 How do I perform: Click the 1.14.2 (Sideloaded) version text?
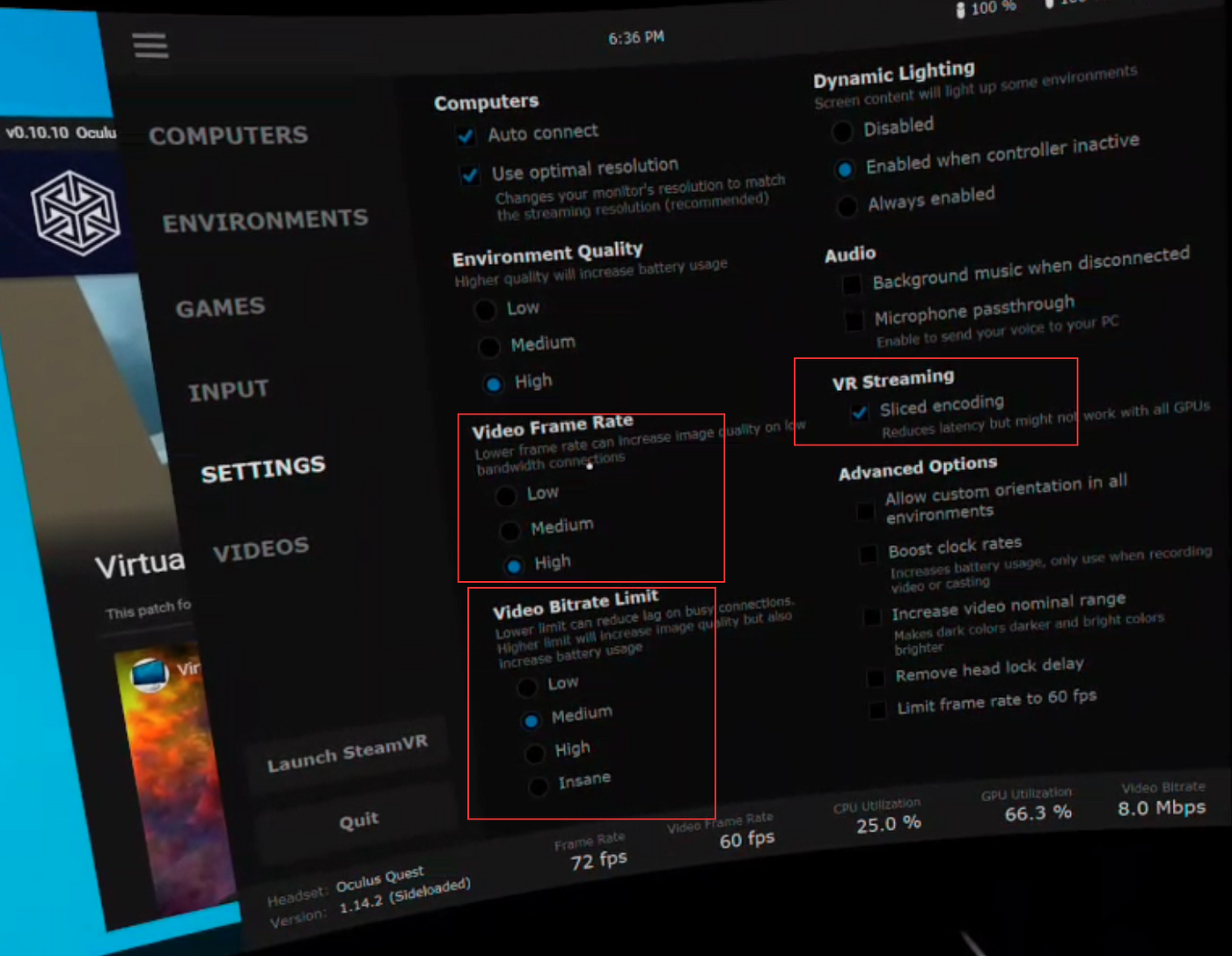(x=405, y=895)
